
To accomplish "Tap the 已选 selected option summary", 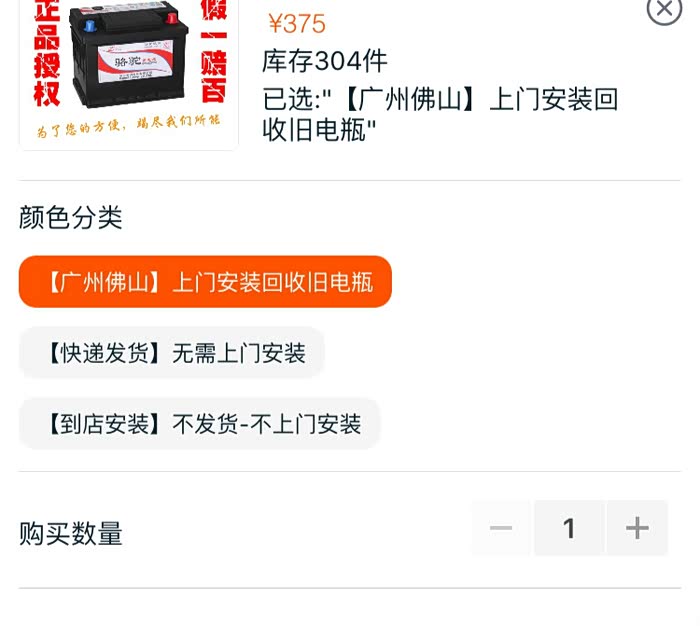I will click(x=440, y=114).
